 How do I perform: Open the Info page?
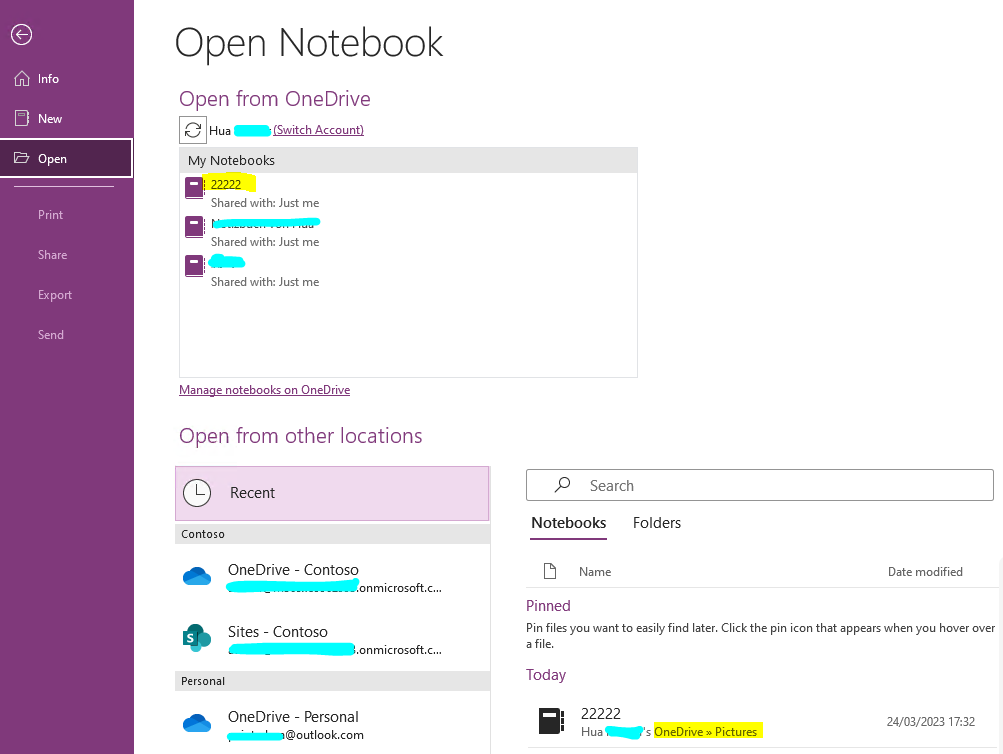48,79
